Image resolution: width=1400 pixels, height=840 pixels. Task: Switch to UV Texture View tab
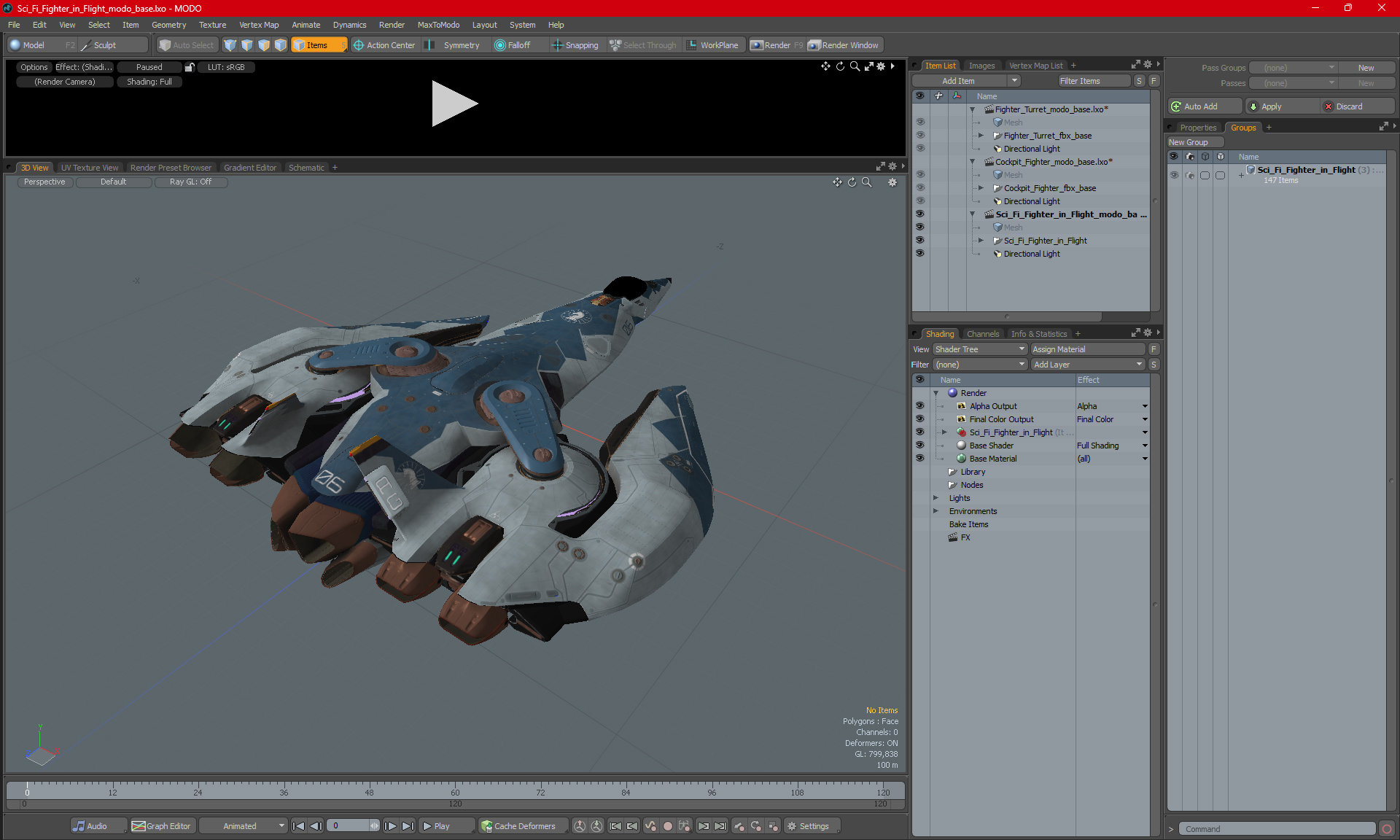[90, 168]
